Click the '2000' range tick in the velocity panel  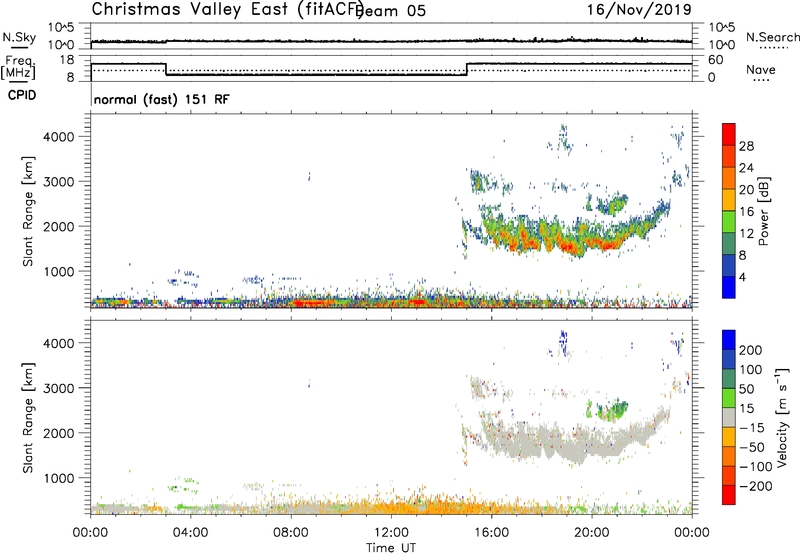coord(58,433)
